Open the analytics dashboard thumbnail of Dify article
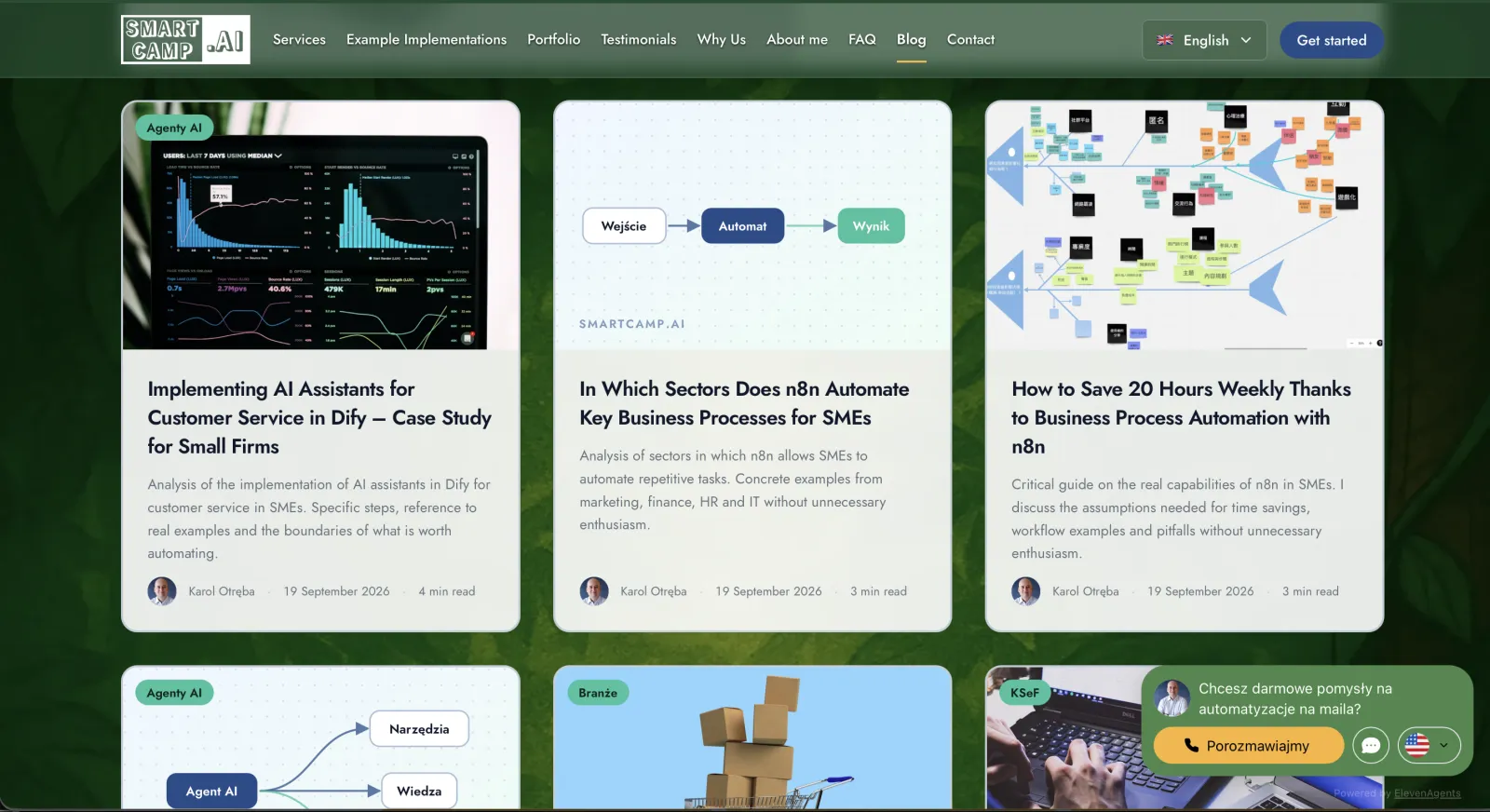 pyautogui.click(x=320, y=226)
